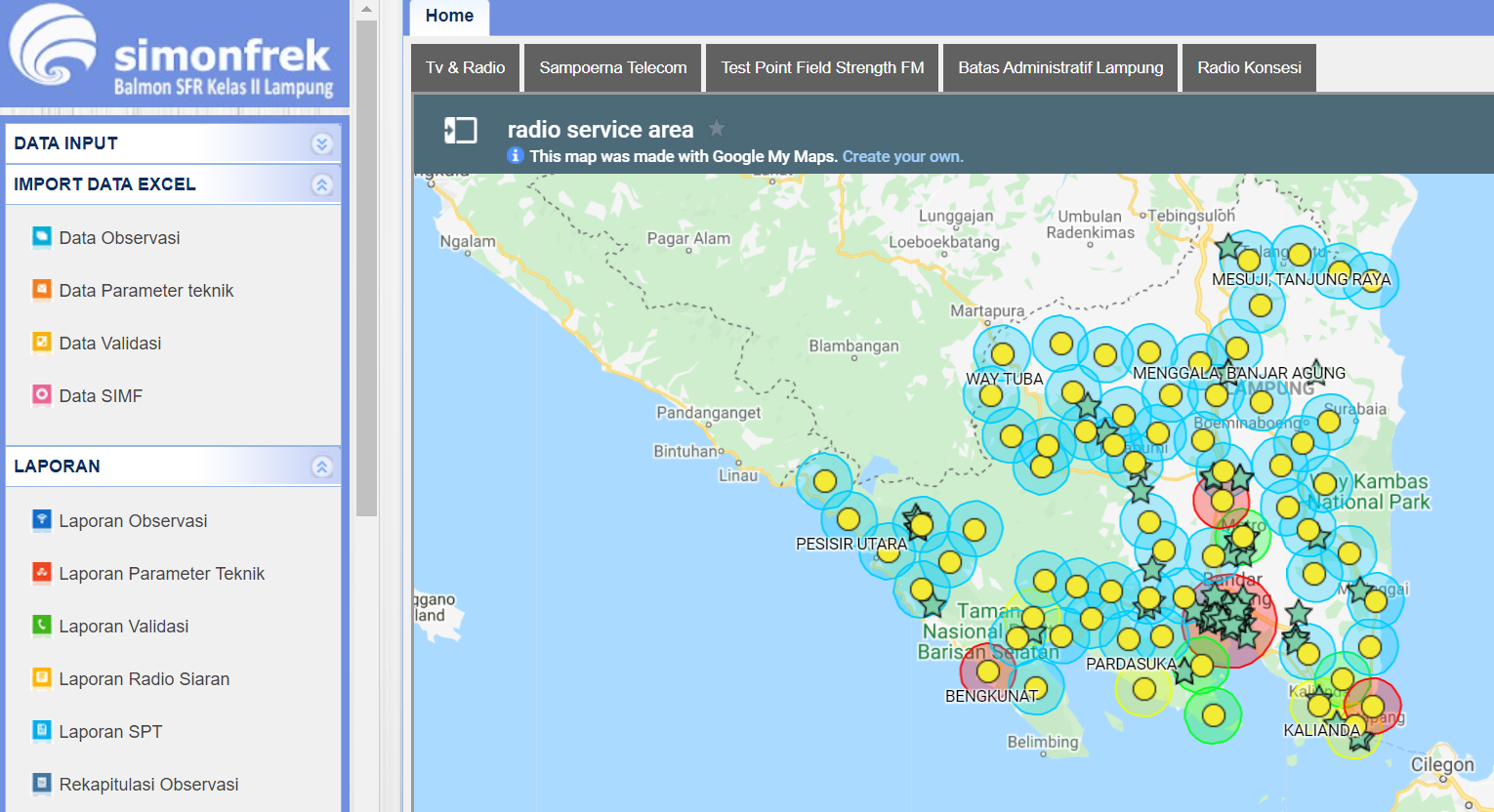Select Batas Administratif Lampung

point(1059,67)
